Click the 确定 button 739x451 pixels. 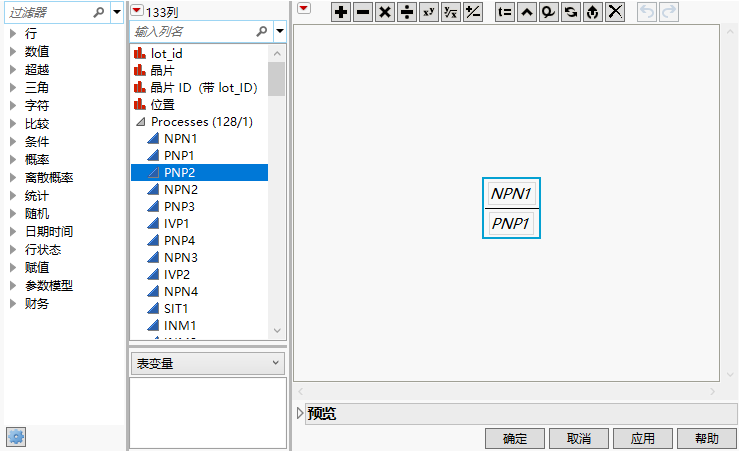click(515, 439)
